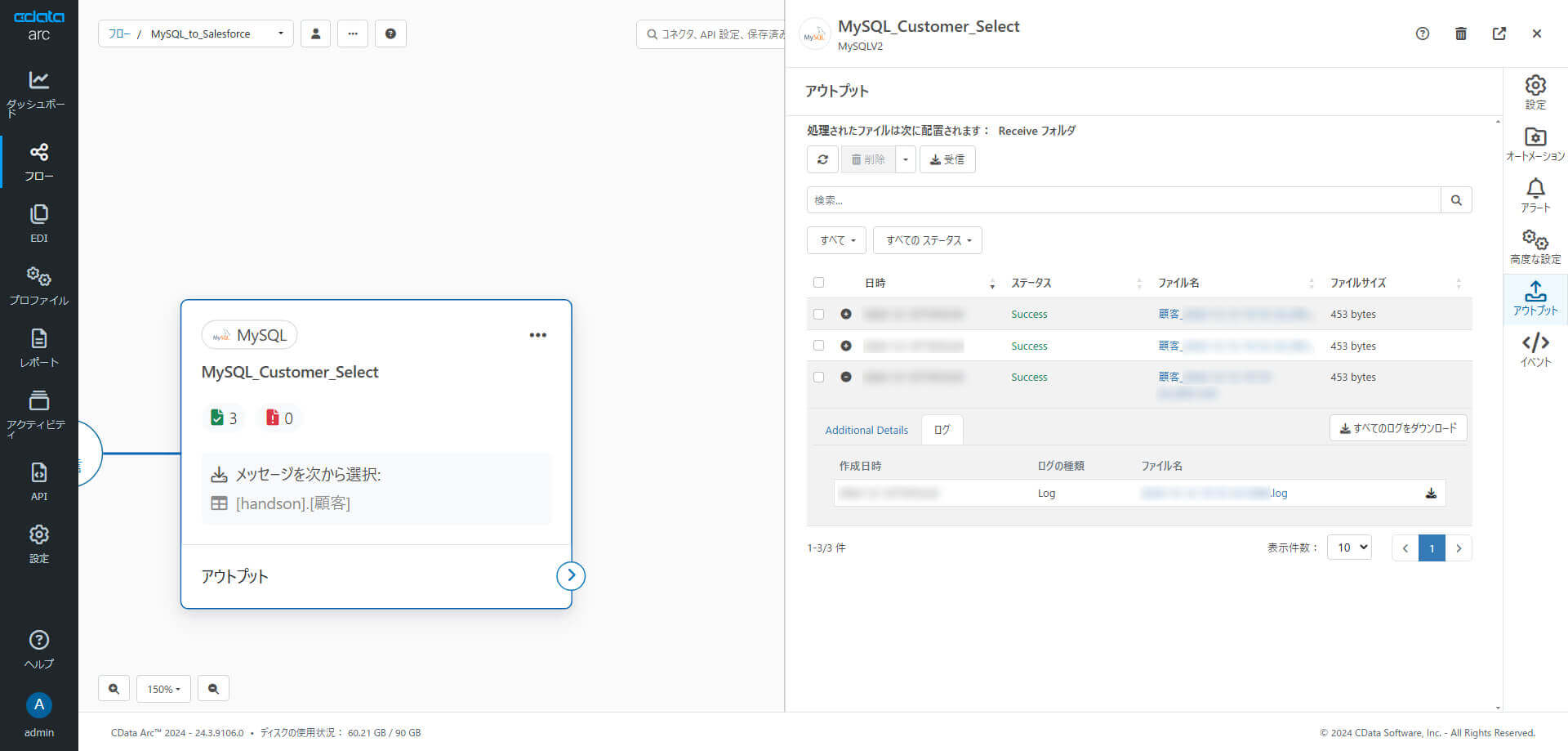Expand the second output row details
This screenshot has height=751, width=1568.
846,346
